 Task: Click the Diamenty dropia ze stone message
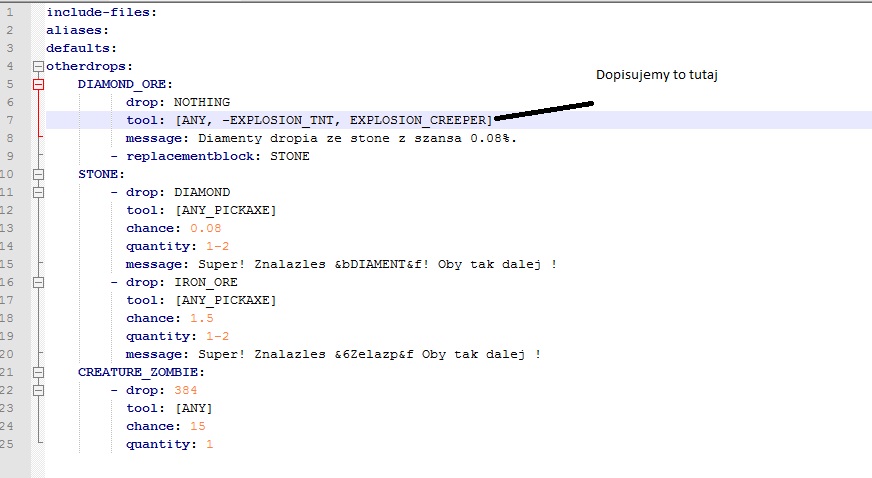point(358,138)
